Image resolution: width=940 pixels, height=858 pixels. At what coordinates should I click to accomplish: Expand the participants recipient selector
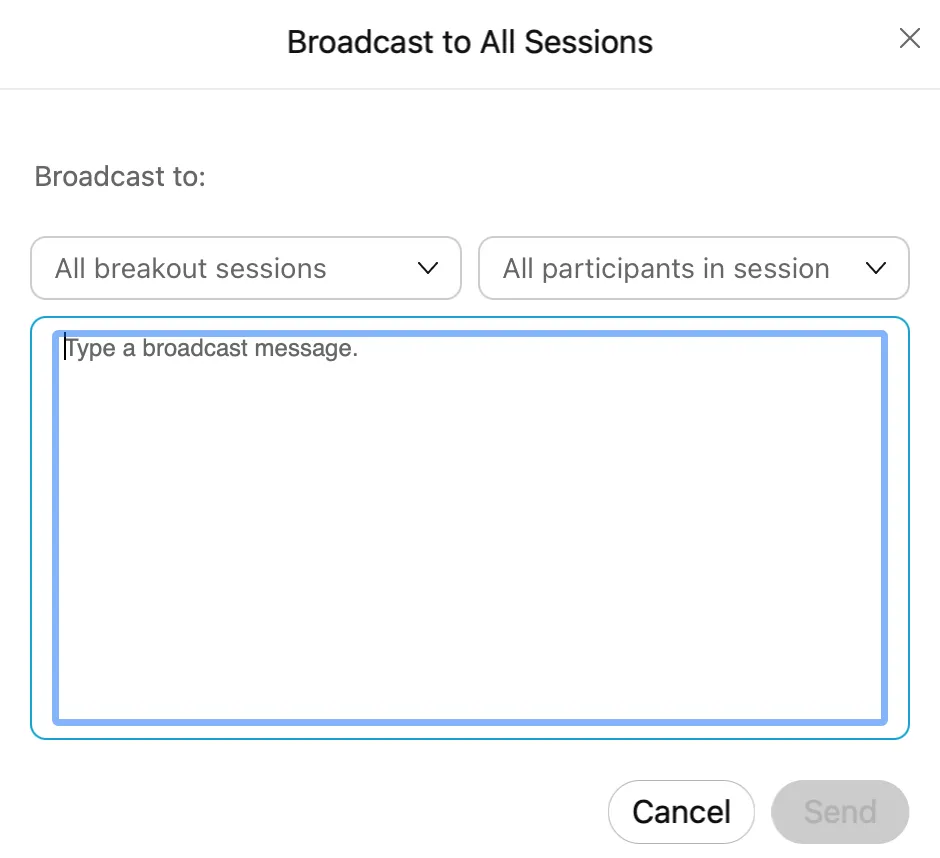tap(693, 268)
